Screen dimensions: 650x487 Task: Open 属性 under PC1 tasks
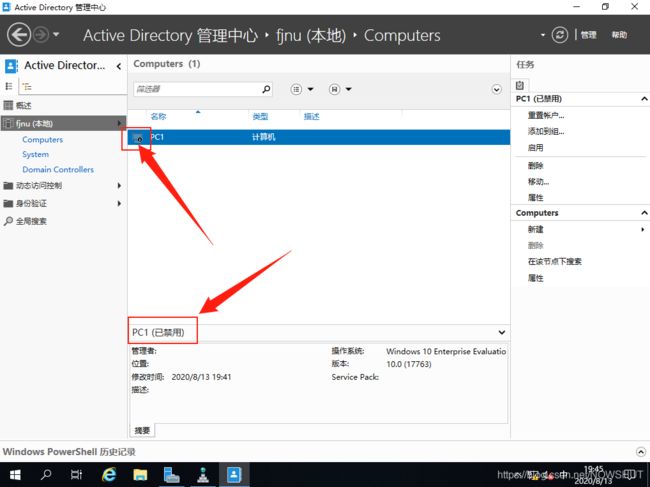tap(535, 198)
